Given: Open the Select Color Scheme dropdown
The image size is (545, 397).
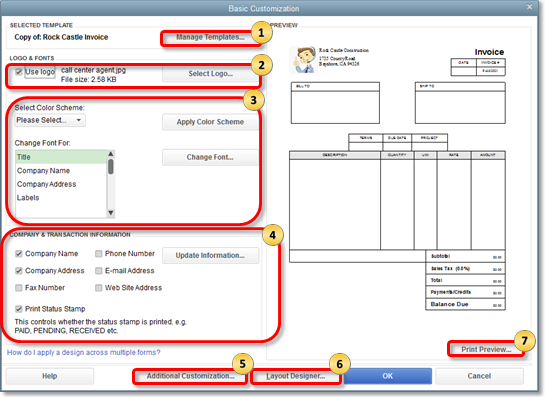Looking at the screenshot, I should point(50,120).
